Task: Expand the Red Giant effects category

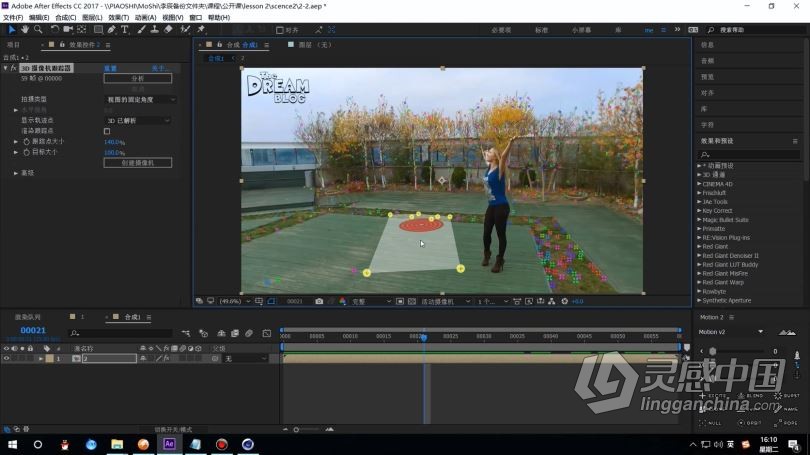Action: click(699, 246)
